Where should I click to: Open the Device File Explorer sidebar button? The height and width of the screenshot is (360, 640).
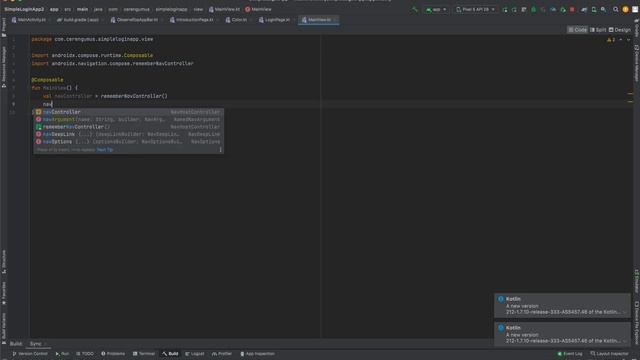[x=636, y=322]
